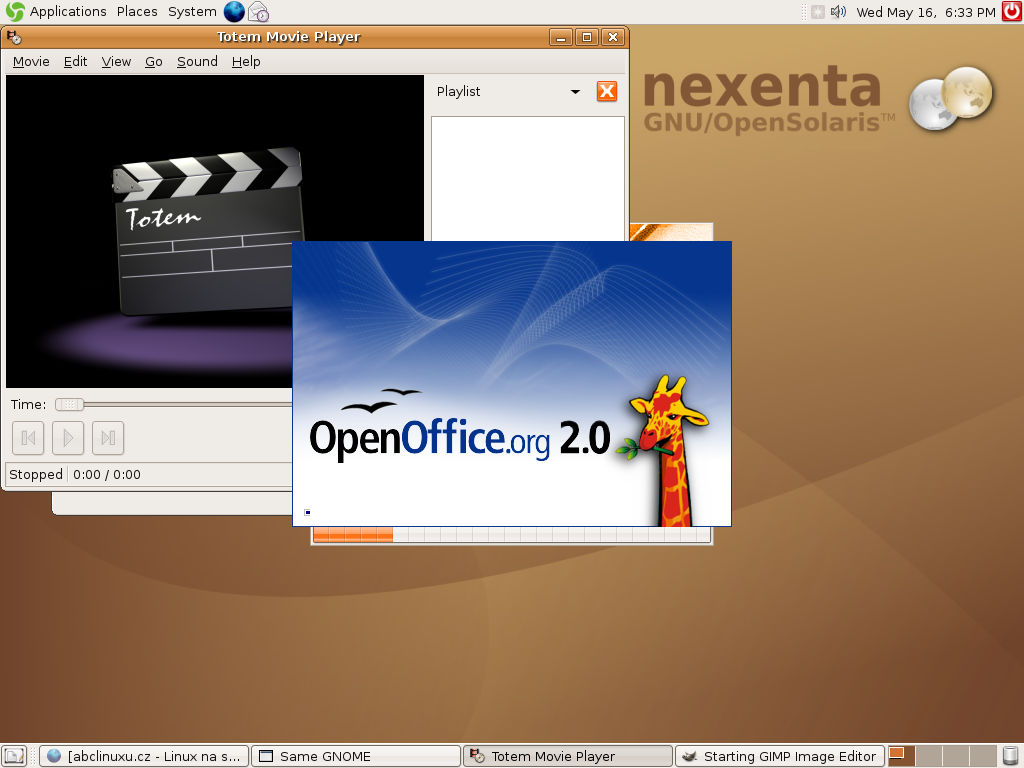Switch to the abclinuxu.cz browser window

pyautogui.click(x=144, y=756)
